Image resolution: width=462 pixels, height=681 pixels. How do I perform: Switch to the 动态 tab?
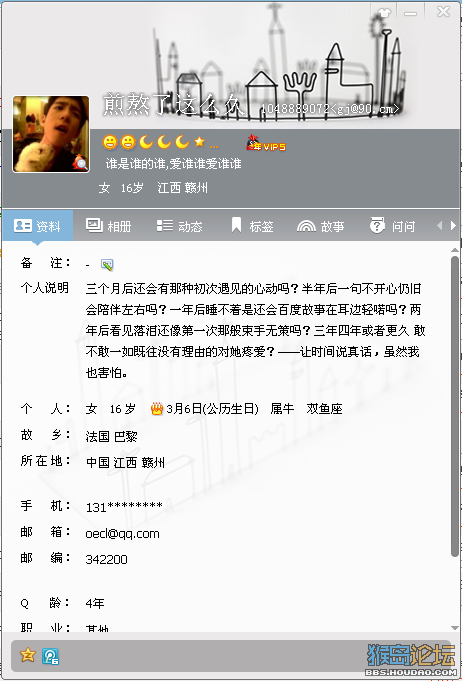(x=179, y=226)
